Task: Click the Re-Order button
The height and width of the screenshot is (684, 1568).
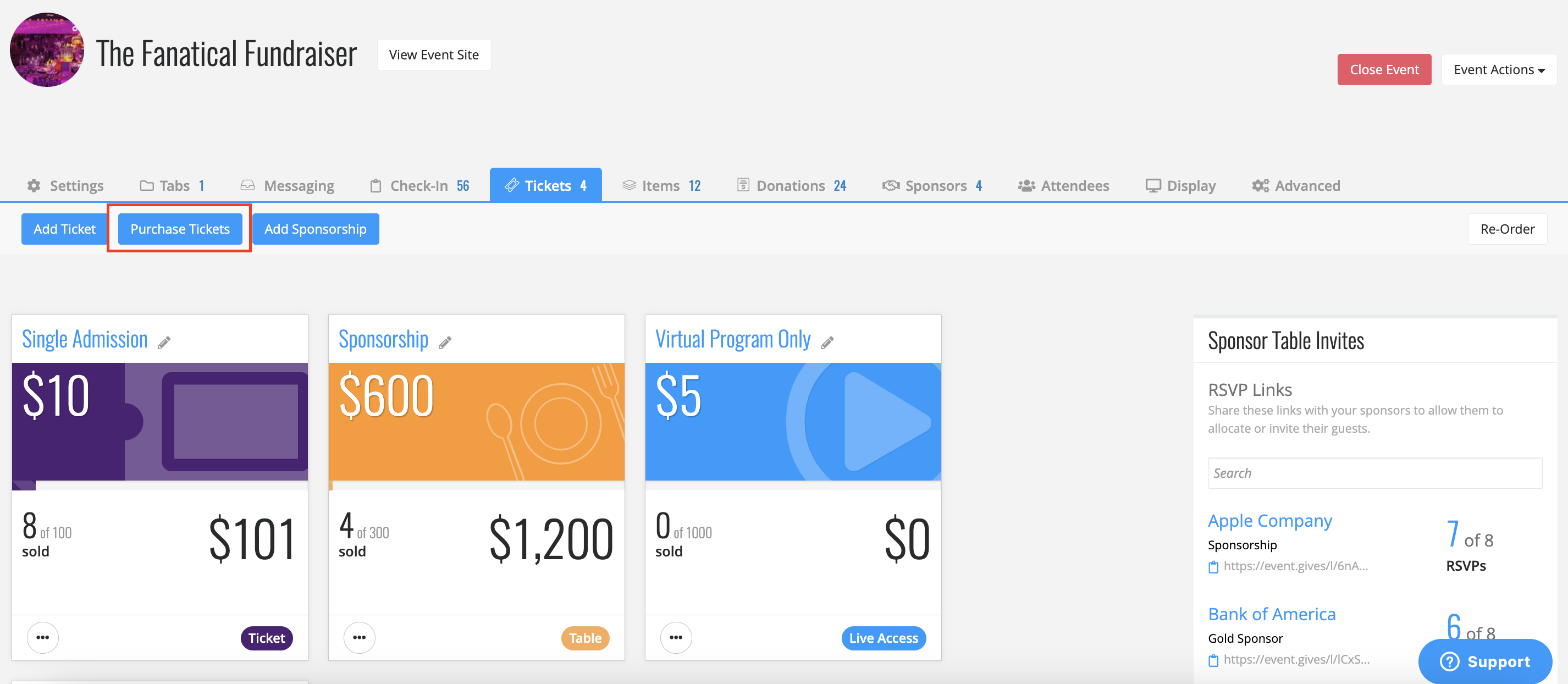Action: click(1507, 229)
